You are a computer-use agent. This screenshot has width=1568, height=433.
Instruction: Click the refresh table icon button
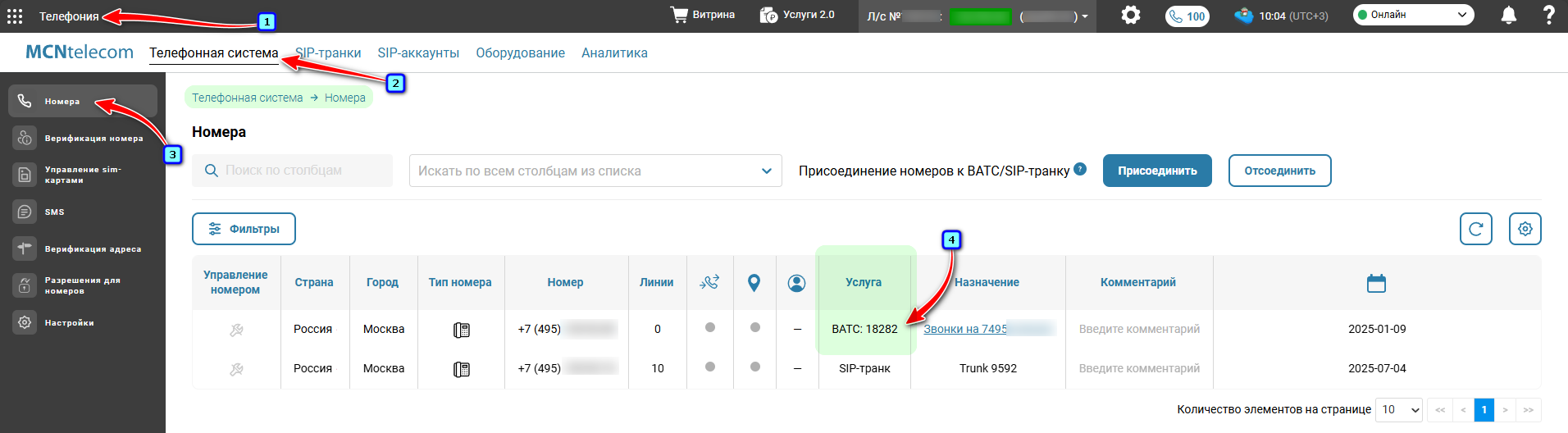[x=1475, y=229]
